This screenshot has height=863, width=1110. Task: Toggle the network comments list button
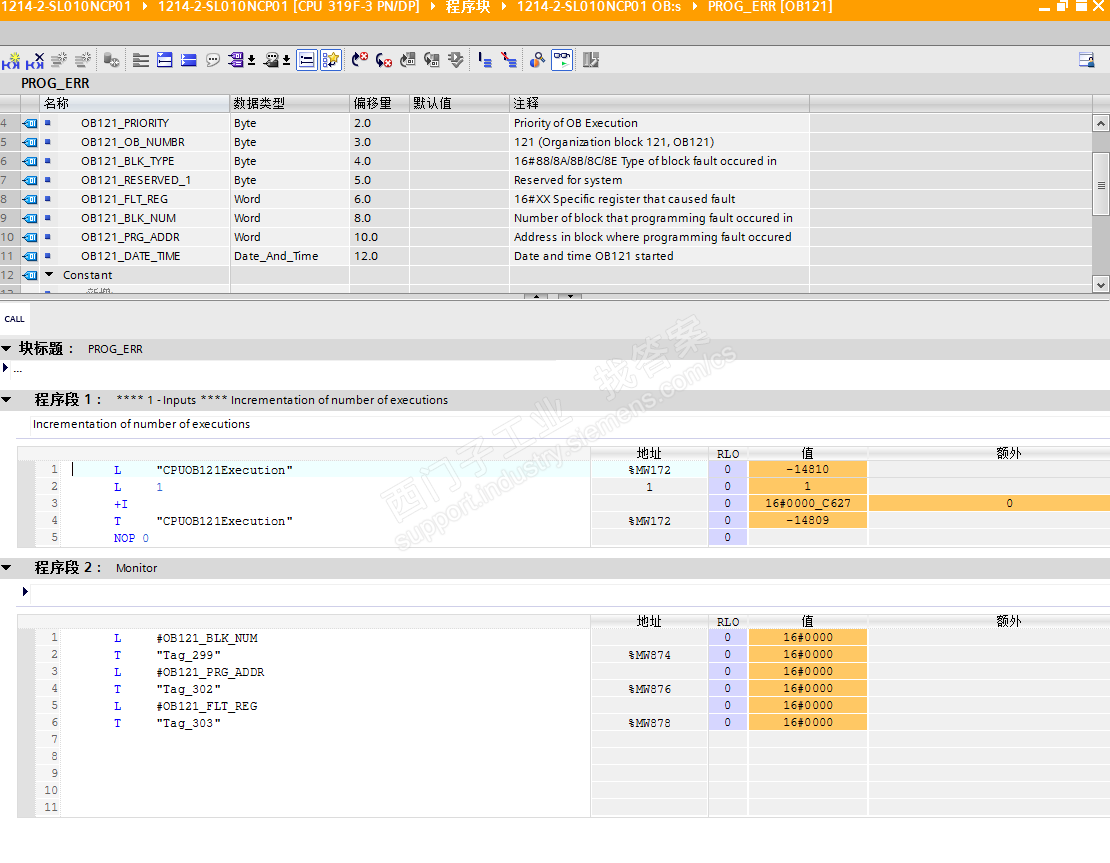click(306, 60)
